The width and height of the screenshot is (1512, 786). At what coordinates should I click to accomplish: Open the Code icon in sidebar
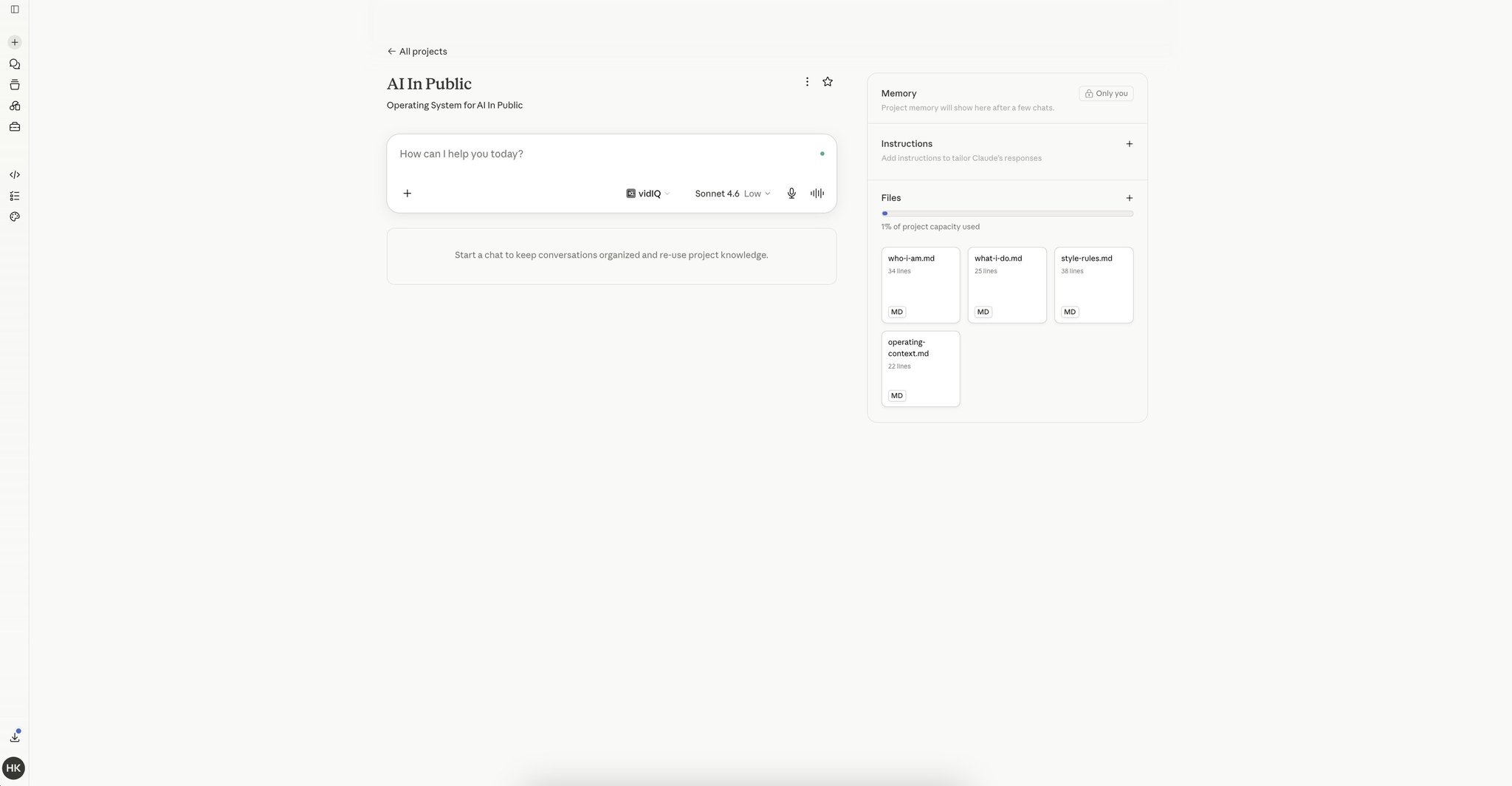click(x=14, y=175)
